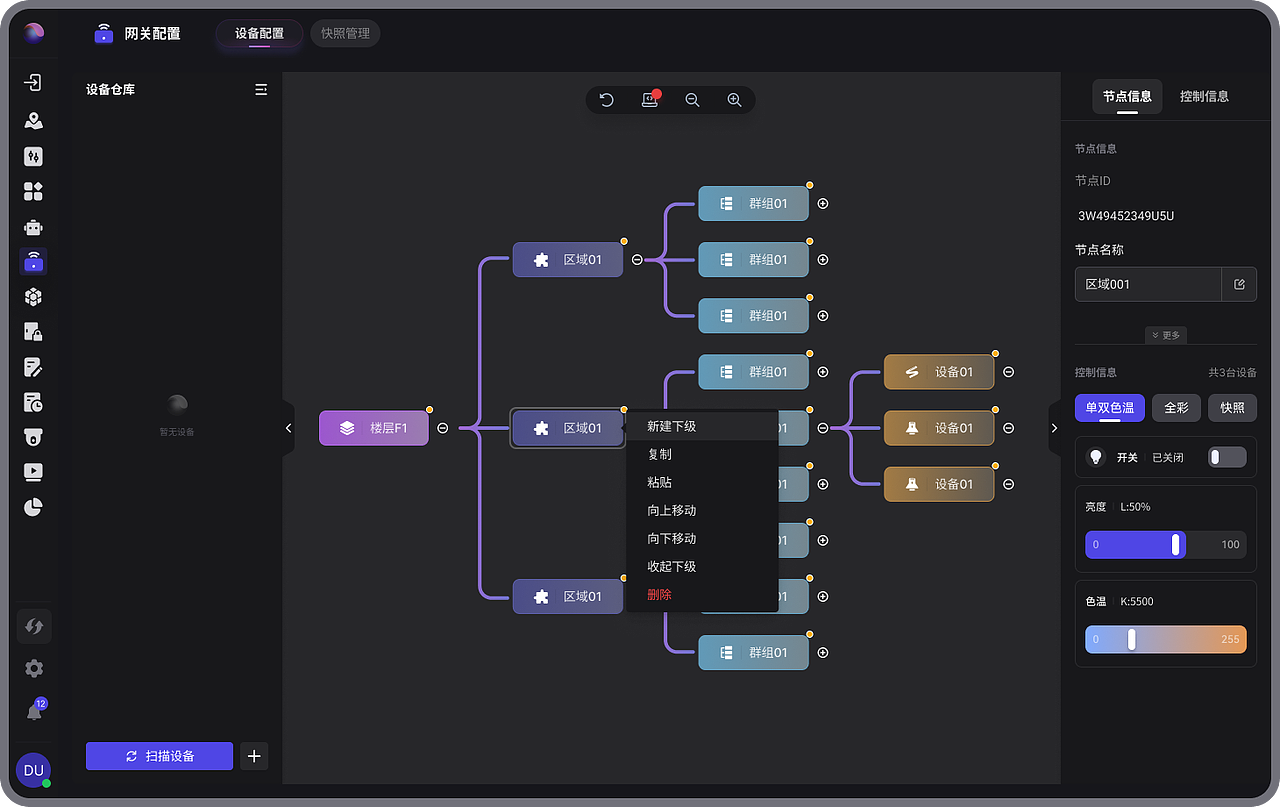The height and width of the screenshot is (807, 1280).
Task: Click the node ID 3W49452349U5U
Action: click(1125, 216)
